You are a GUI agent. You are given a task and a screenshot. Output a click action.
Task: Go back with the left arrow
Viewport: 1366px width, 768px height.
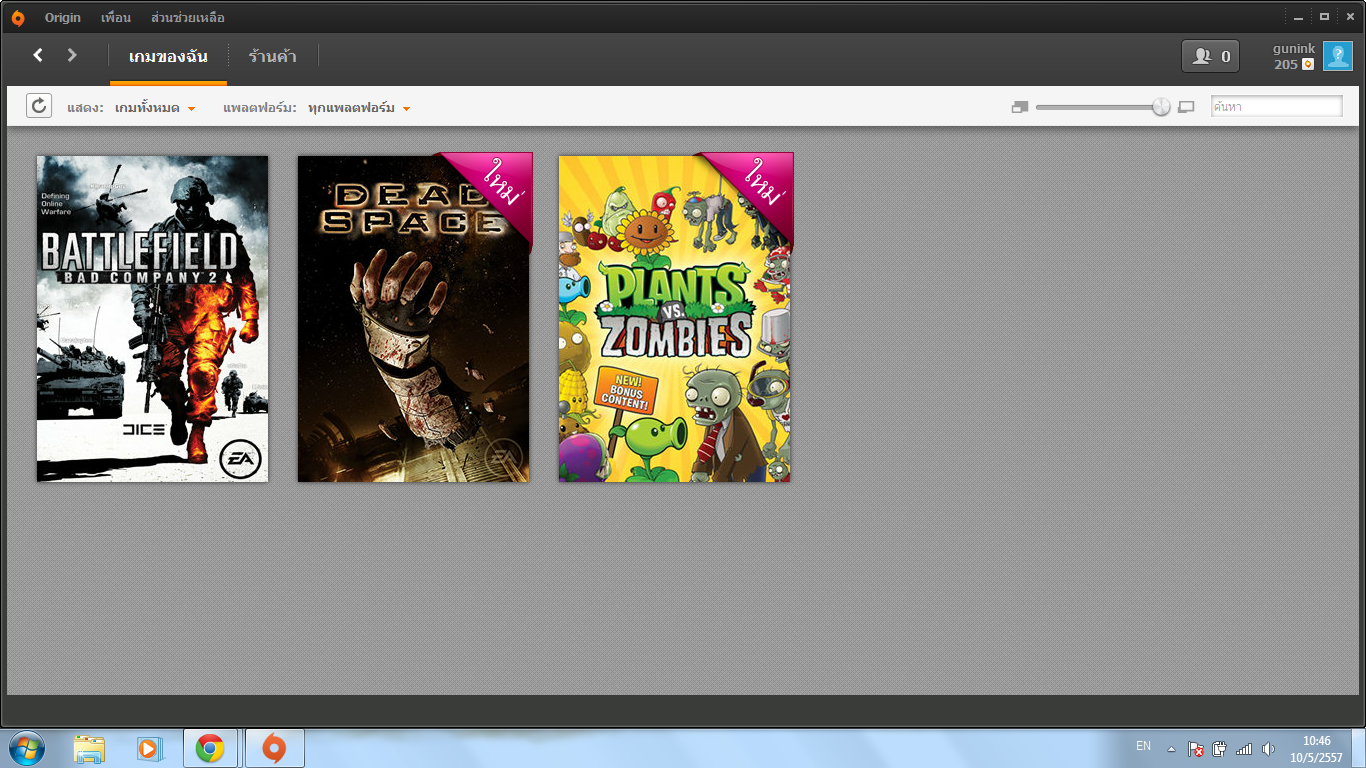(x=38, y=55)
